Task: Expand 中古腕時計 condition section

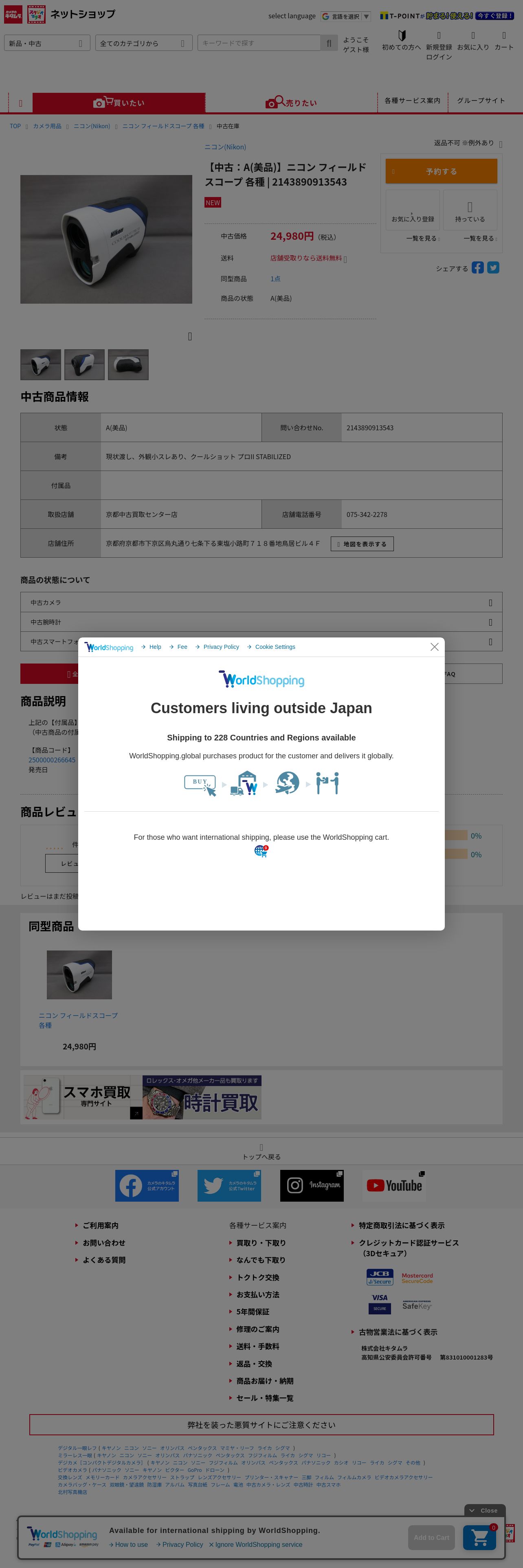Action: (x=261, y=622)
